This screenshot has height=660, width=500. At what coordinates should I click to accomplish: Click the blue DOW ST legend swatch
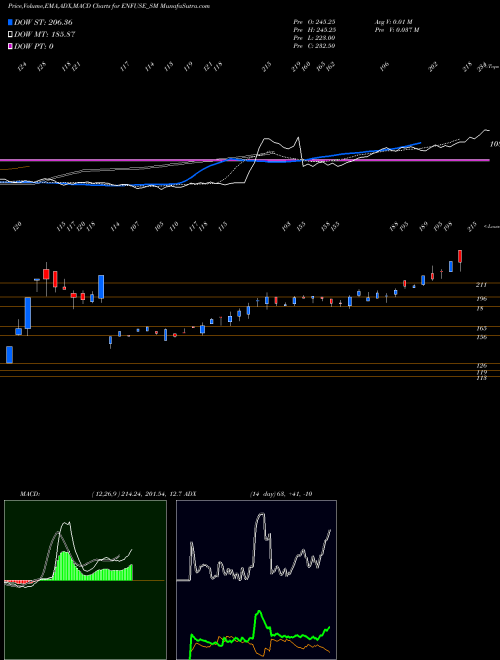pyautogui.click(x=10, y=22)
